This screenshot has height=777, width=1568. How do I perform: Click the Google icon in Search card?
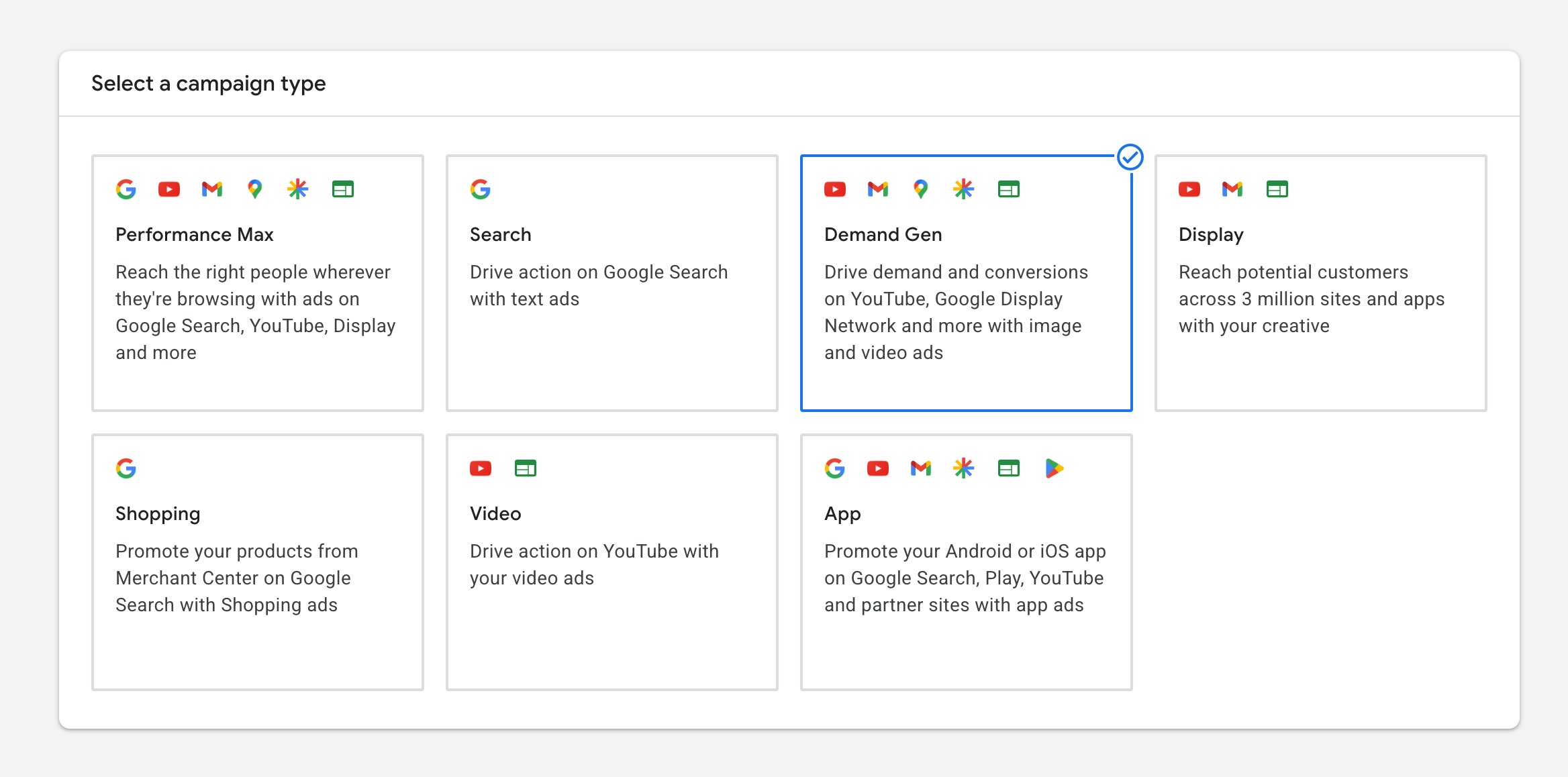[x=481, y=189]
